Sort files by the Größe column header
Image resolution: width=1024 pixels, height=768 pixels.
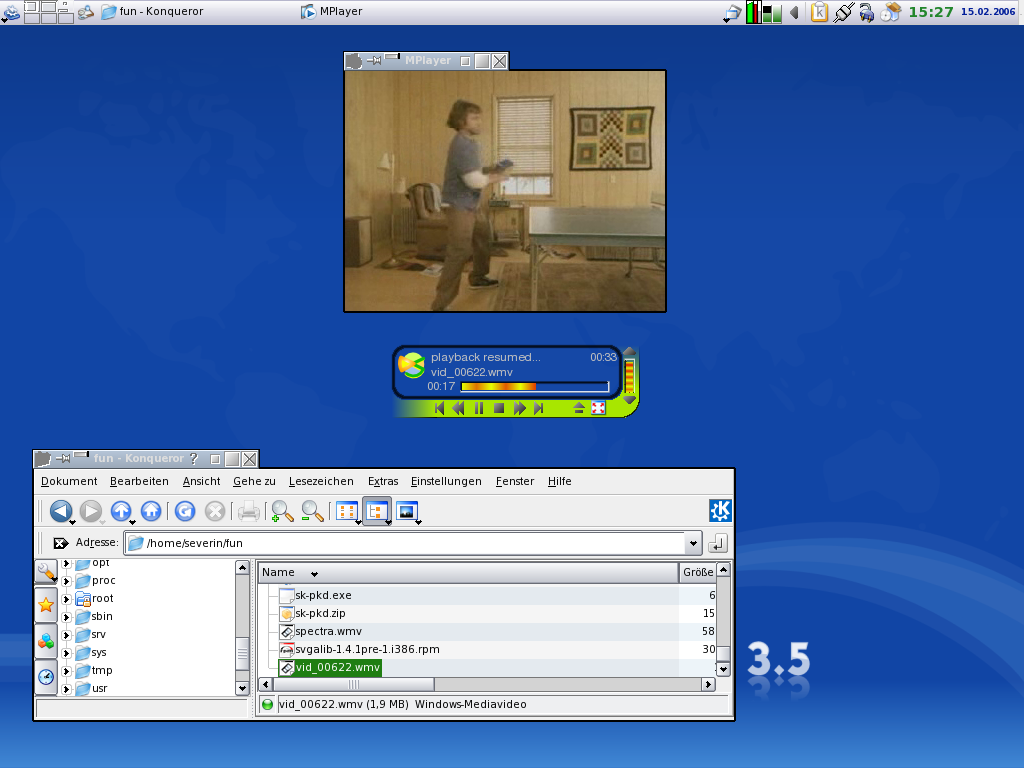[x=697, y=572]
